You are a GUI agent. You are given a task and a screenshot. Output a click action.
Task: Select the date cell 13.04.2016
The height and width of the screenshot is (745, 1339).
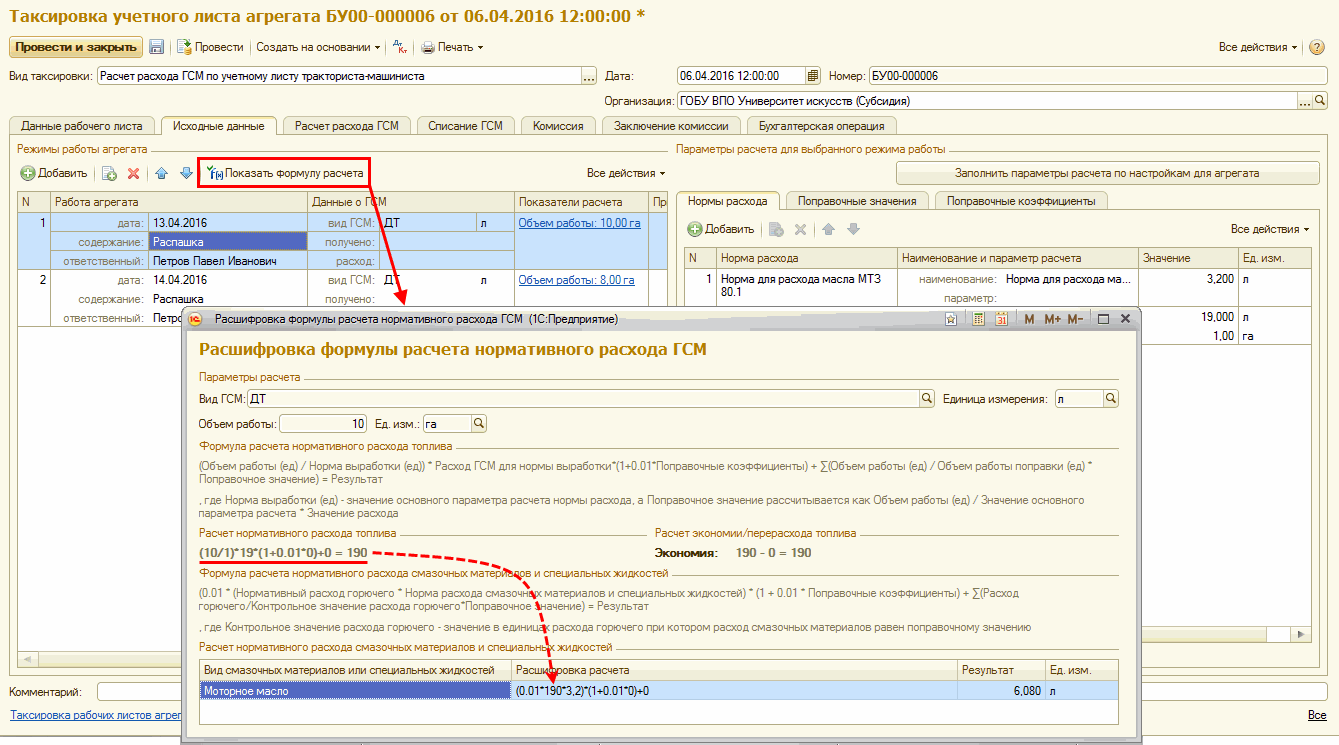click(228, 223)
